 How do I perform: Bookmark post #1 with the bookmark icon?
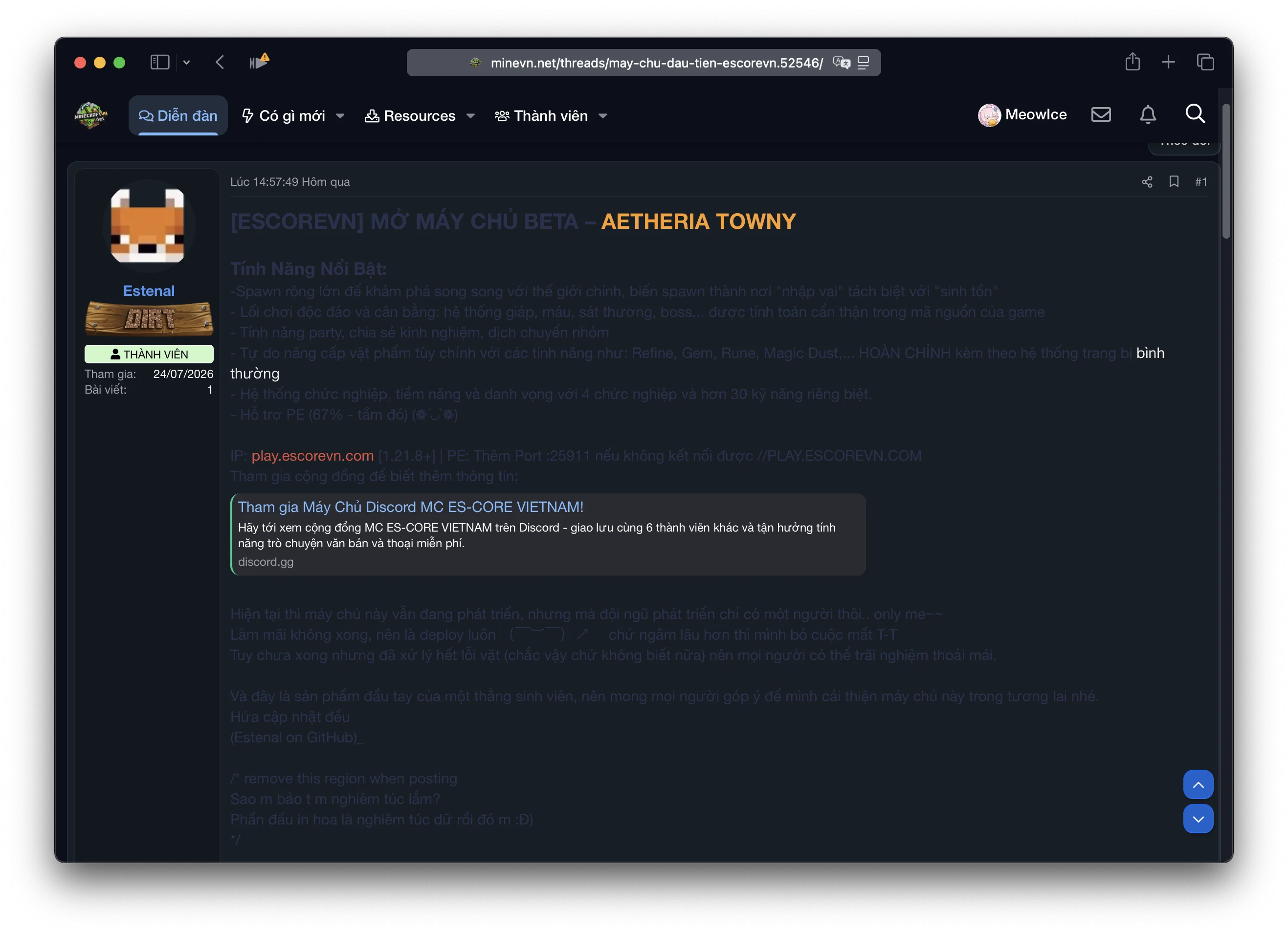[1174, 181]
